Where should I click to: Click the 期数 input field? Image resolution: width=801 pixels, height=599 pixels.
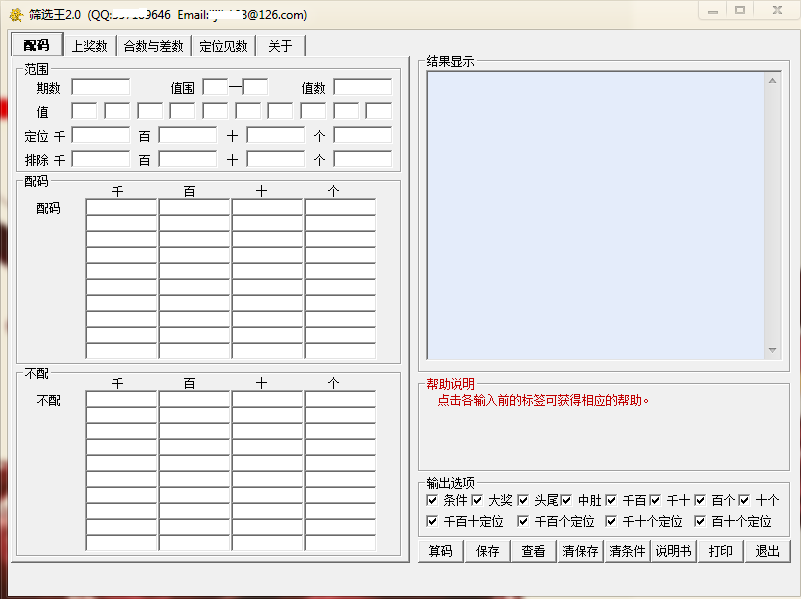tap(100, 87)
